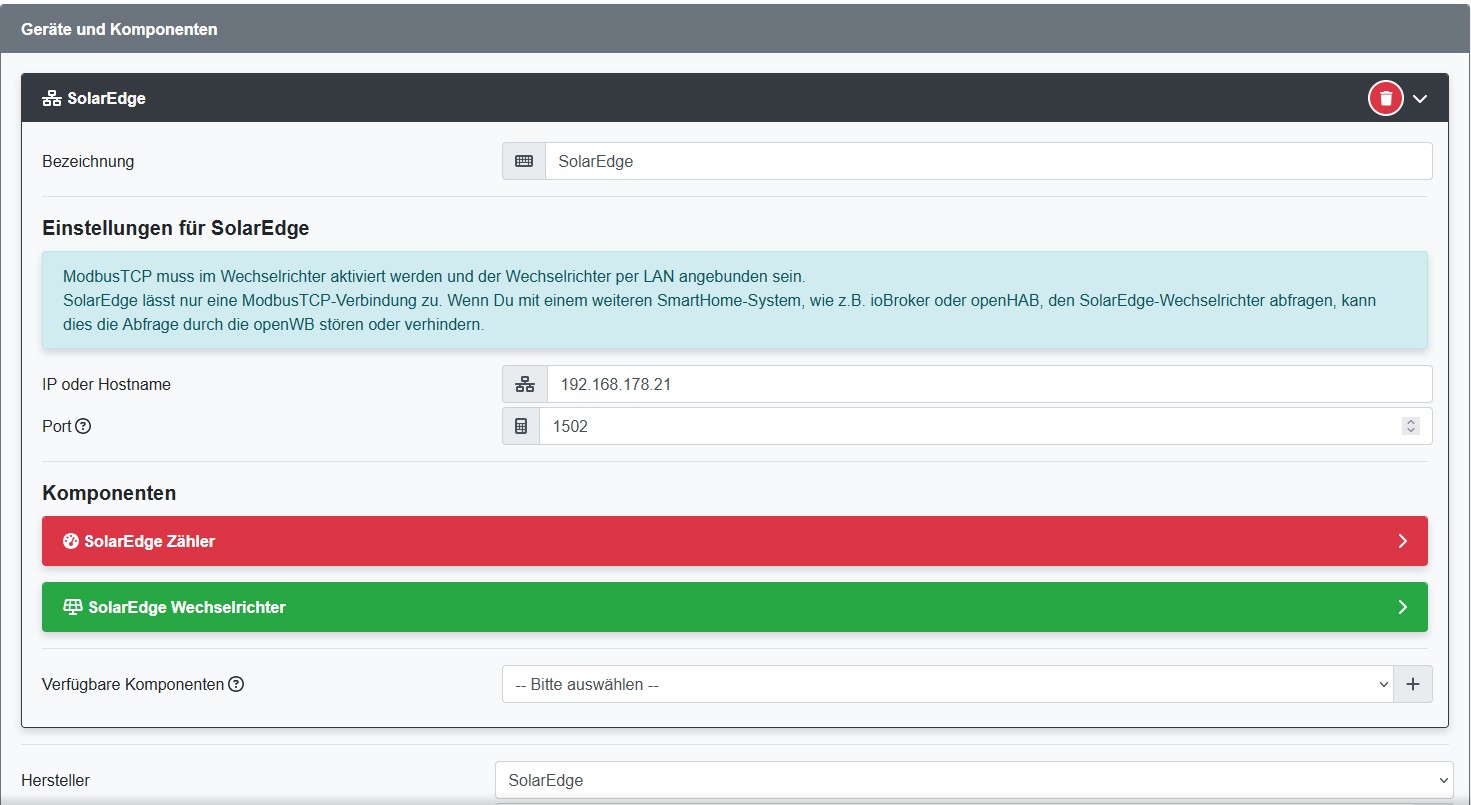
Task: Click the Komponenten section heading
Action: click(x=109, y=493)
